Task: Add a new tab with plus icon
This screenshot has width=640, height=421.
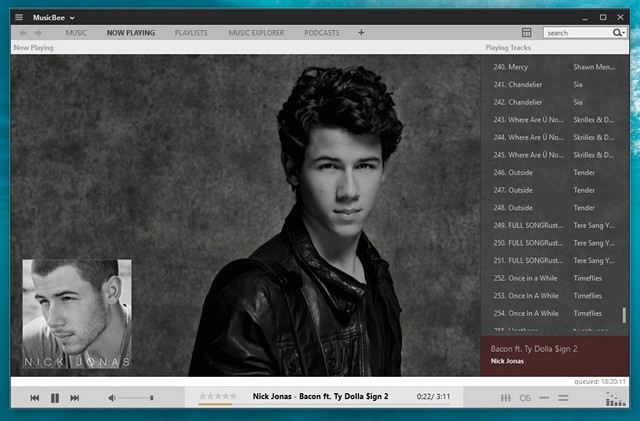Action: click(x=361, y=33)
